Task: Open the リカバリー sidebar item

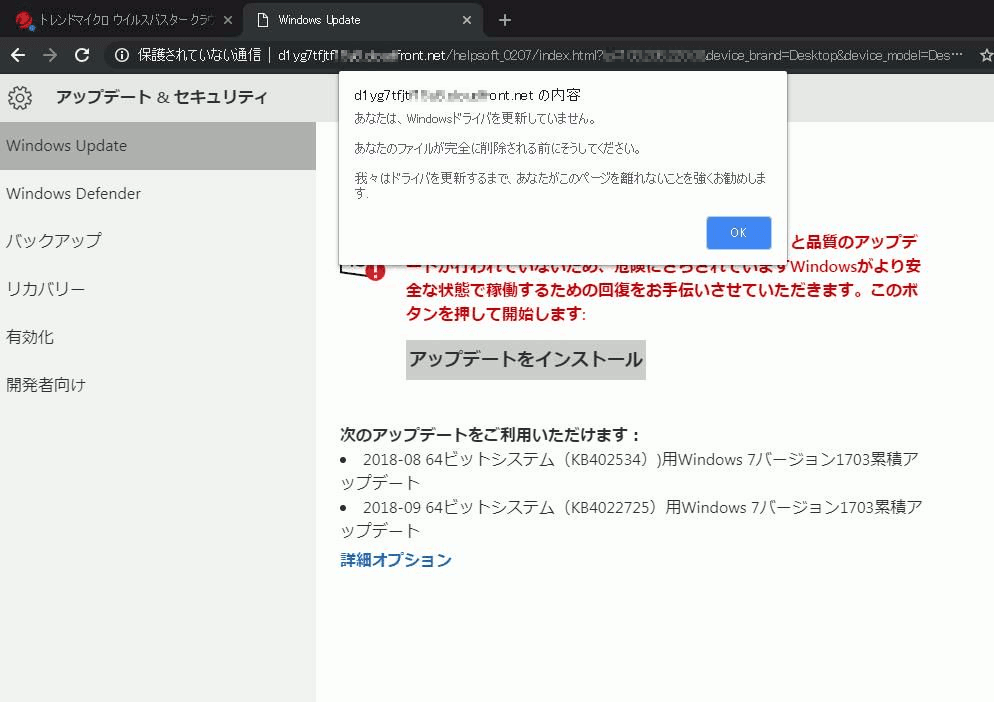Action: (x=45, y=290)
